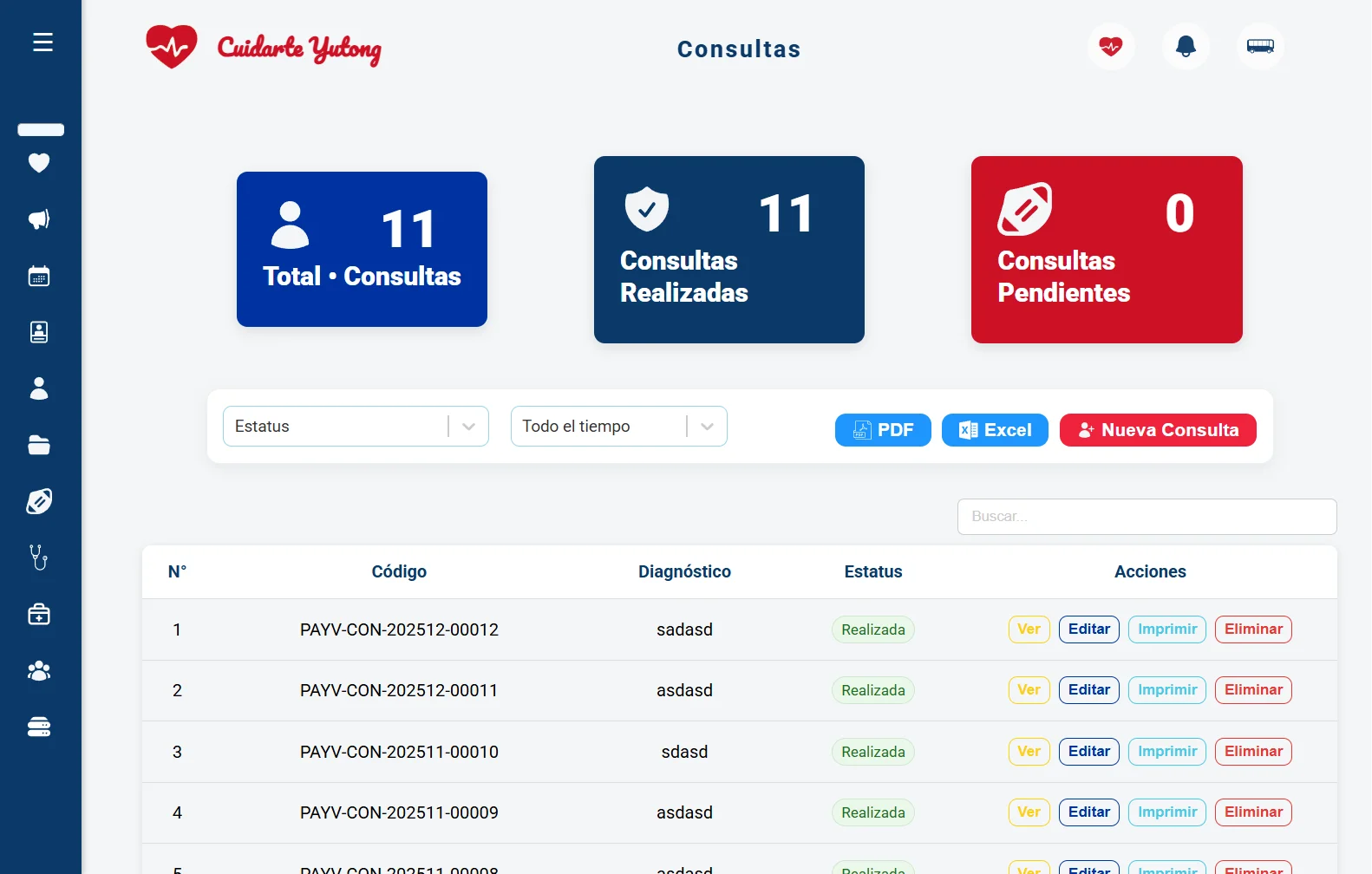Click Realizada badge for PAYV-CON-202511-00009
Viewport: 1372px width, 874px height.
click(x=873, y=812)
